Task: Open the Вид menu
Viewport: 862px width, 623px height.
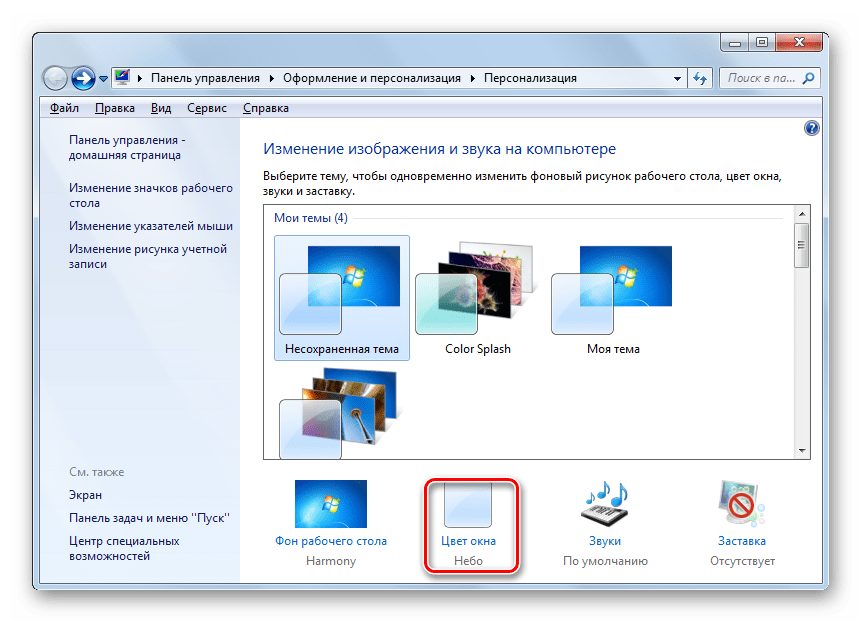Action: click(x=161, y=108)
